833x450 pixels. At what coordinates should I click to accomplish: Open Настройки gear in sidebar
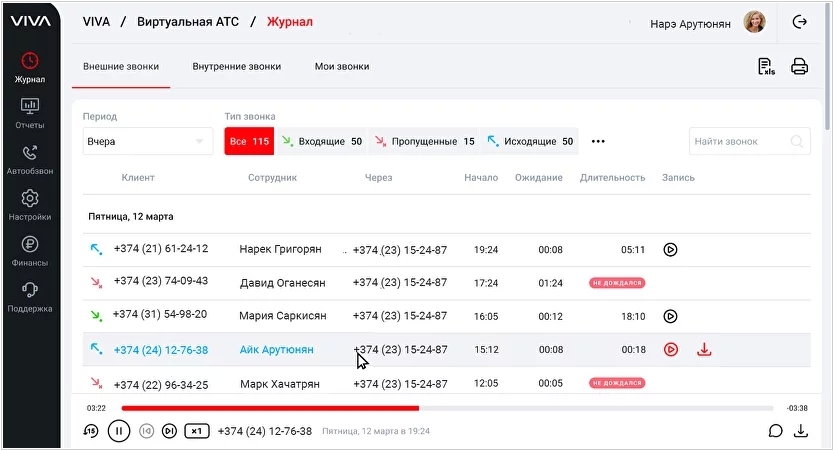pos(30,204)
